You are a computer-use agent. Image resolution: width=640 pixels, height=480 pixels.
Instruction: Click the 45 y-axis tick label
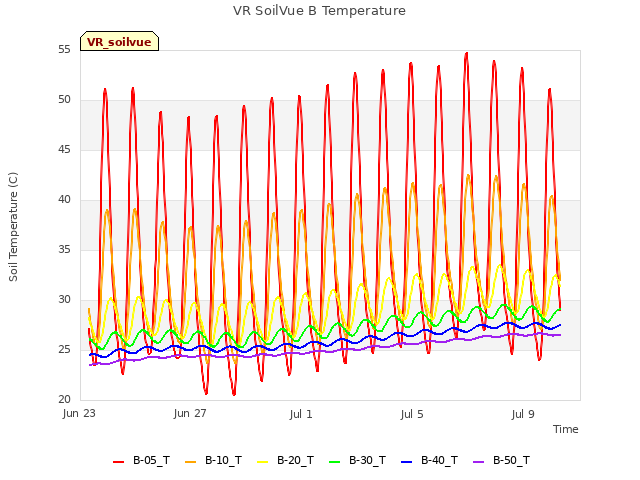pyautogui.click(x=64, y=150)
